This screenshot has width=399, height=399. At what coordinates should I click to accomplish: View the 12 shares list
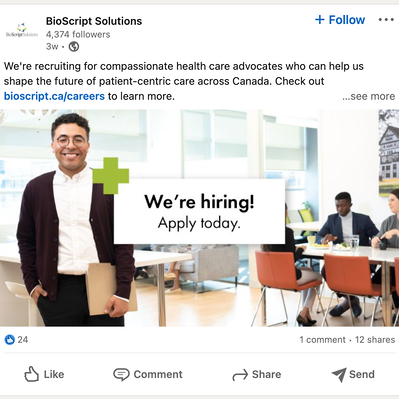click(x=375, y=340)
